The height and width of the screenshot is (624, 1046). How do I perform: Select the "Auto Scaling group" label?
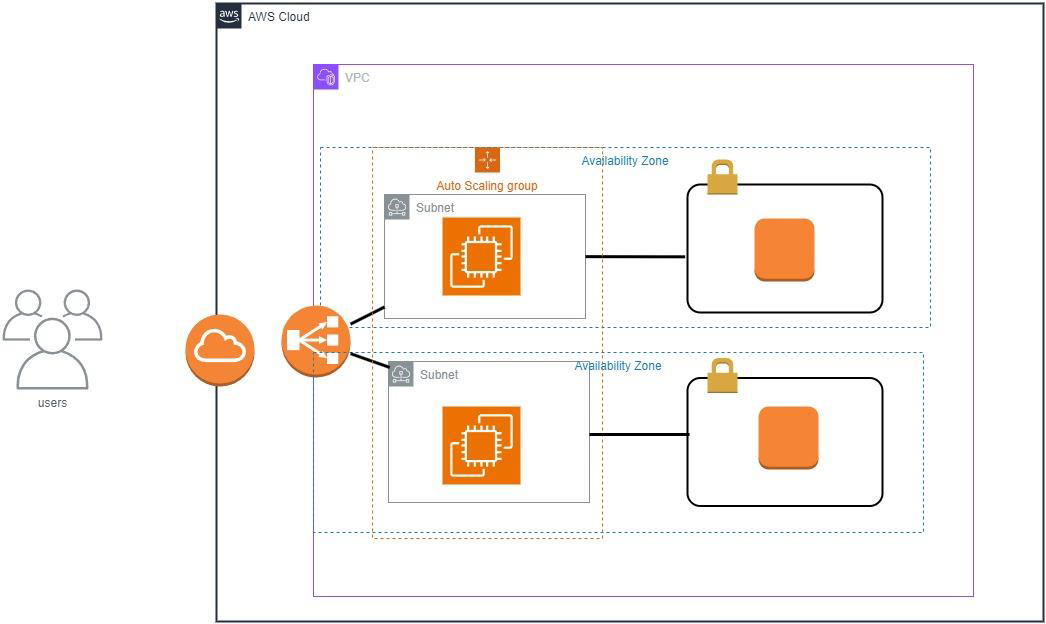point(487,186)
